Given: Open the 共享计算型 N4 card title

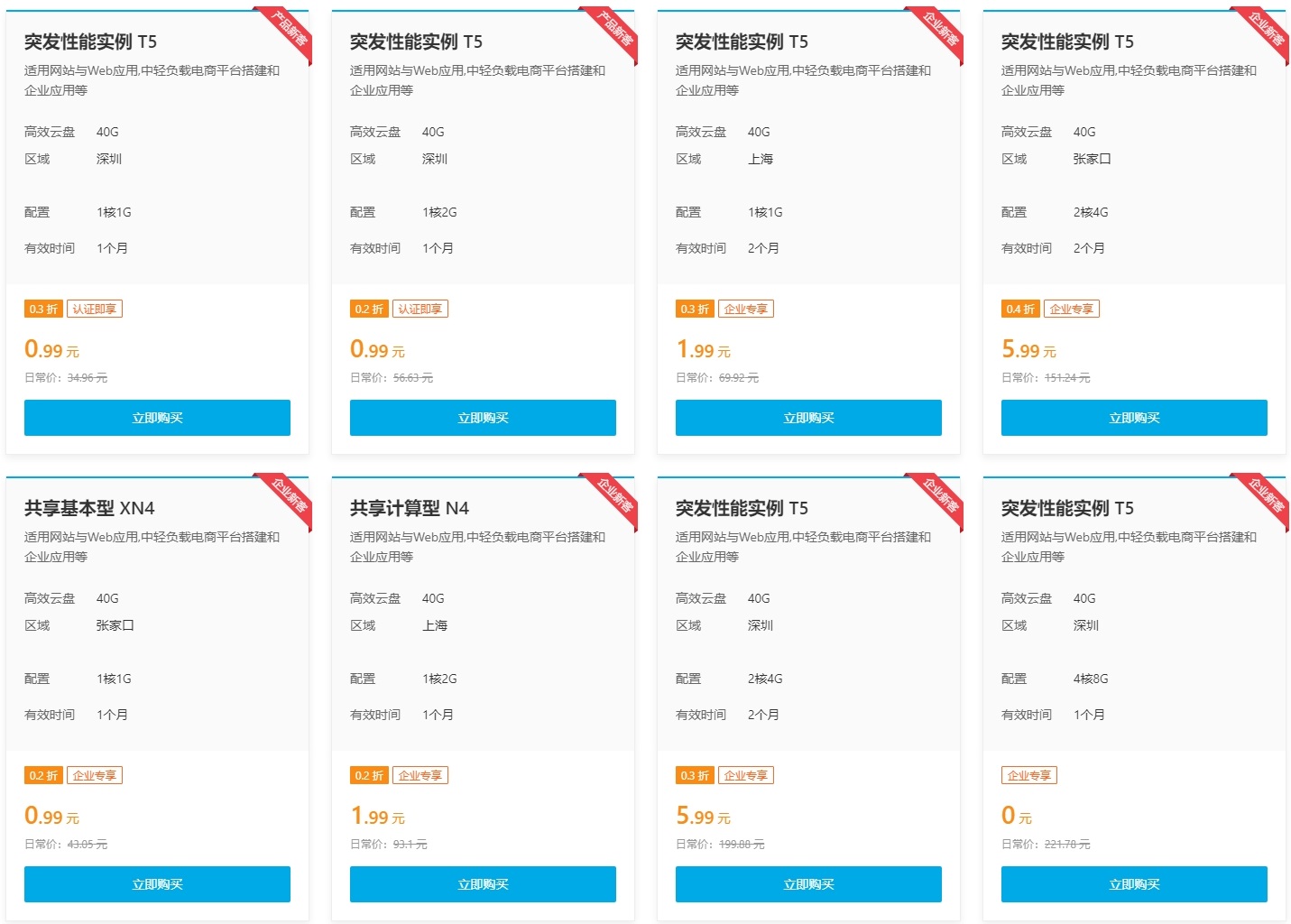Looking at the screenshot, I should tap(410, 508).
